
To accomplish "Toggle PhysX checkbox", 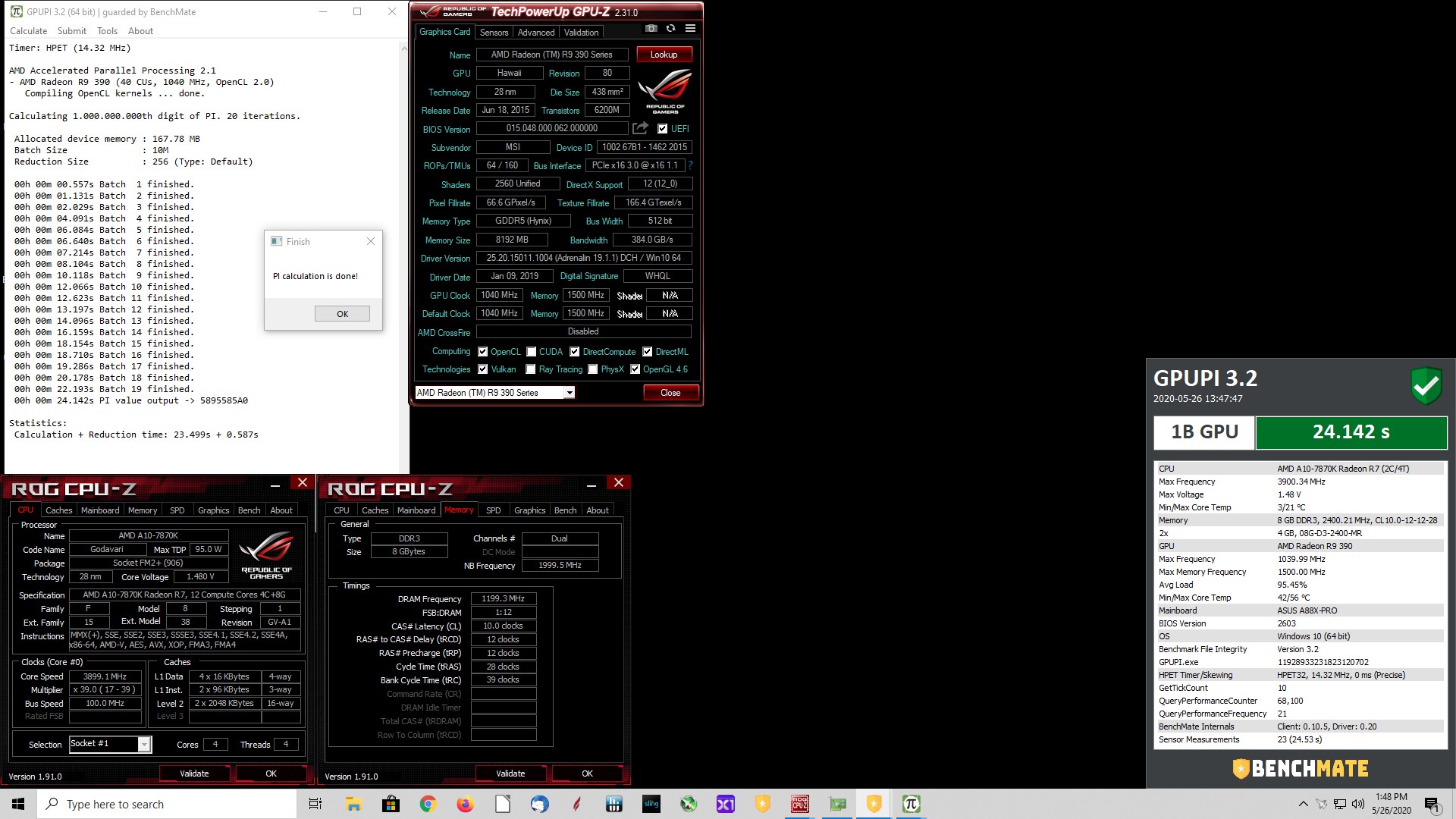I will (593, 369).
